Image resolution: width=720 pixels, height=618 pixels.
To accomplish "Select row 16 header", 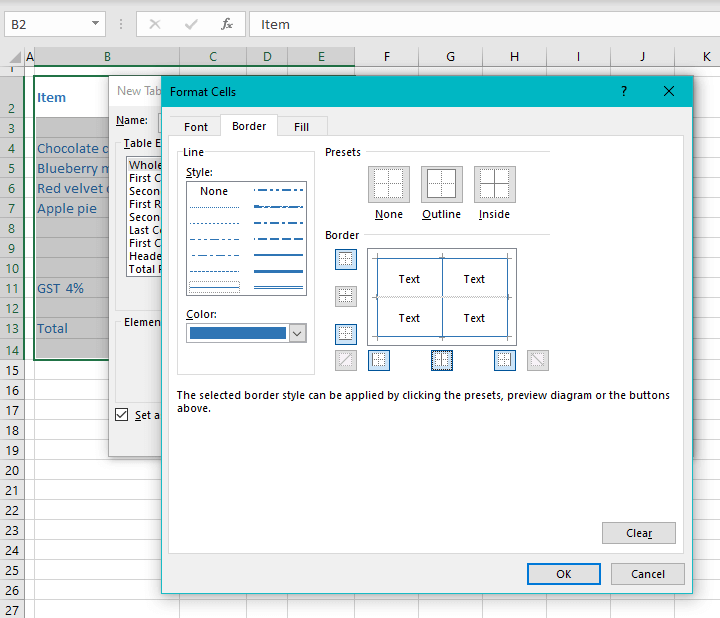I will pos(12,391).
